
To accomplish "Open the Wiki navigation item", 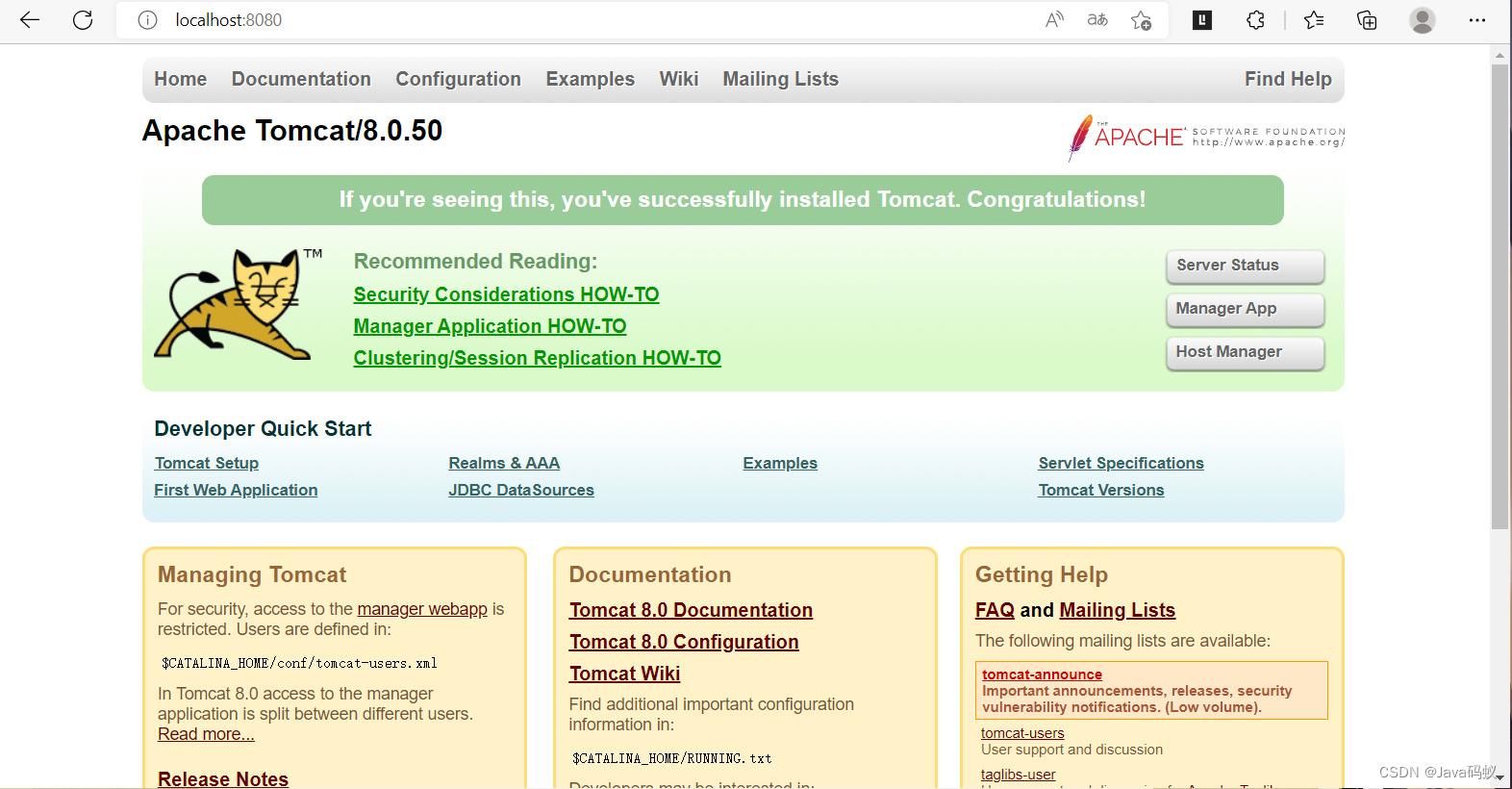I will [x=679, y=79].
